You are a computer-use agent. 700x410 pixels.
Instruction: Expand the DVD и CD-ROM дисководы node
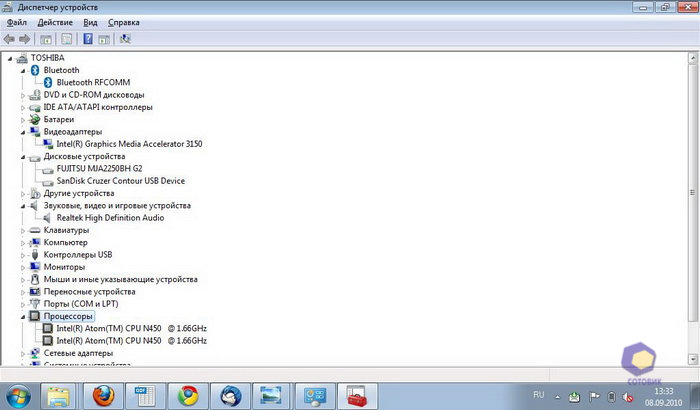24,95
